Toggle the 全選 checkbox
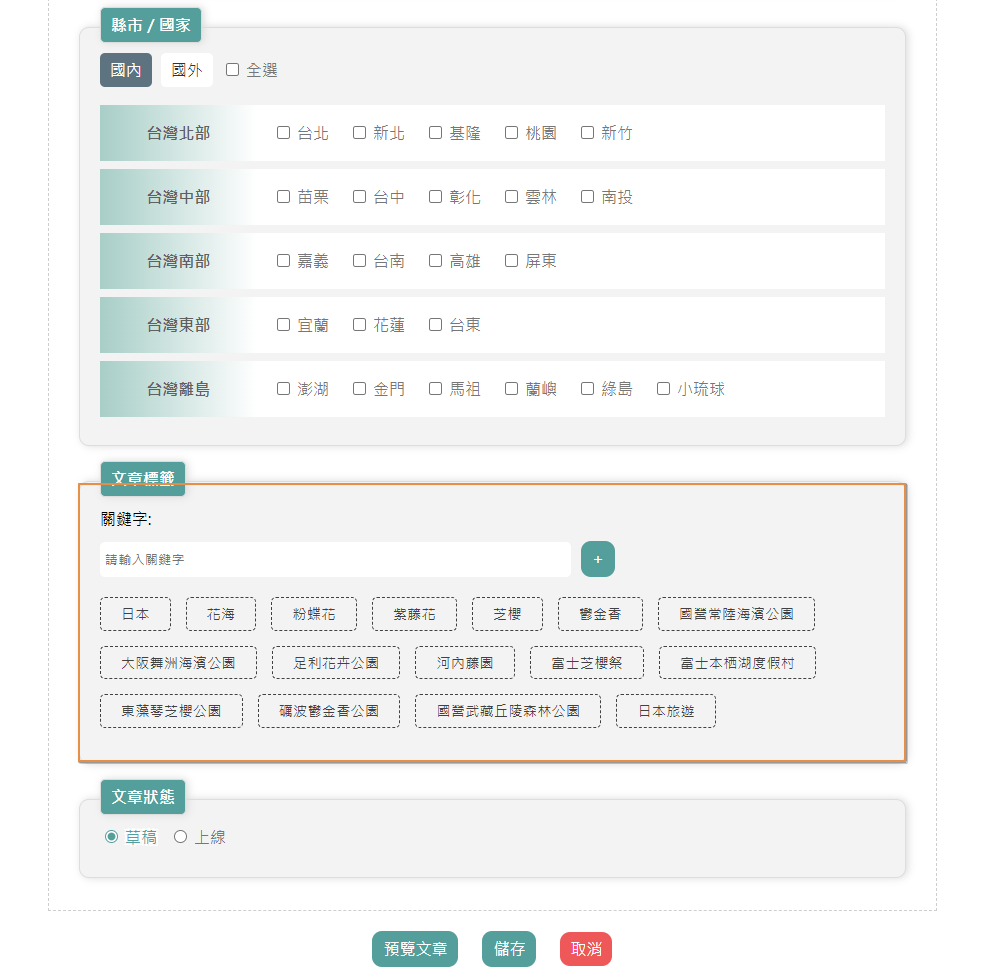 (233, 70)
